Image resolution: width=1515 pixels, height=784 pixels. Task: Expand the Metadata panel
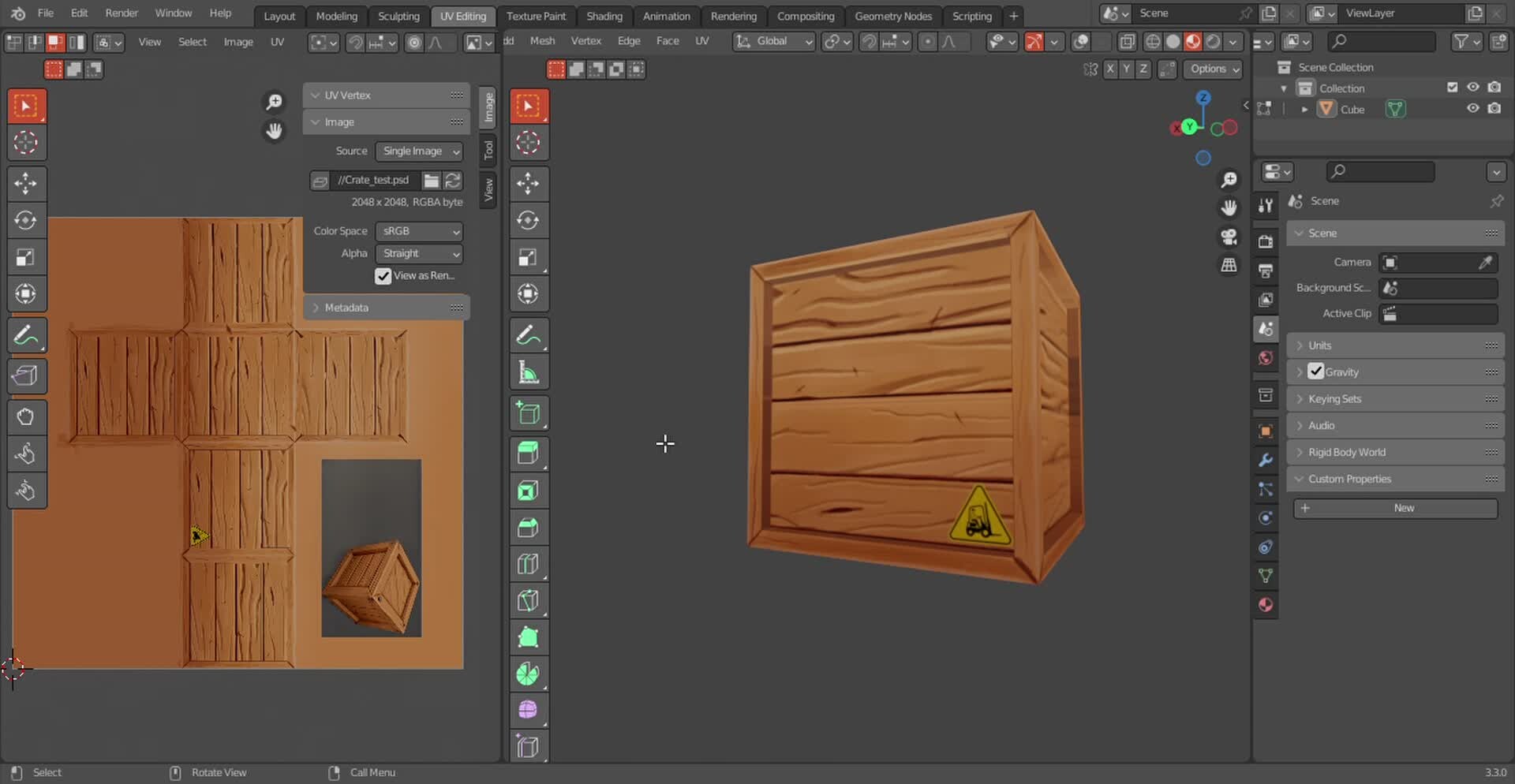tap(347, 308)
